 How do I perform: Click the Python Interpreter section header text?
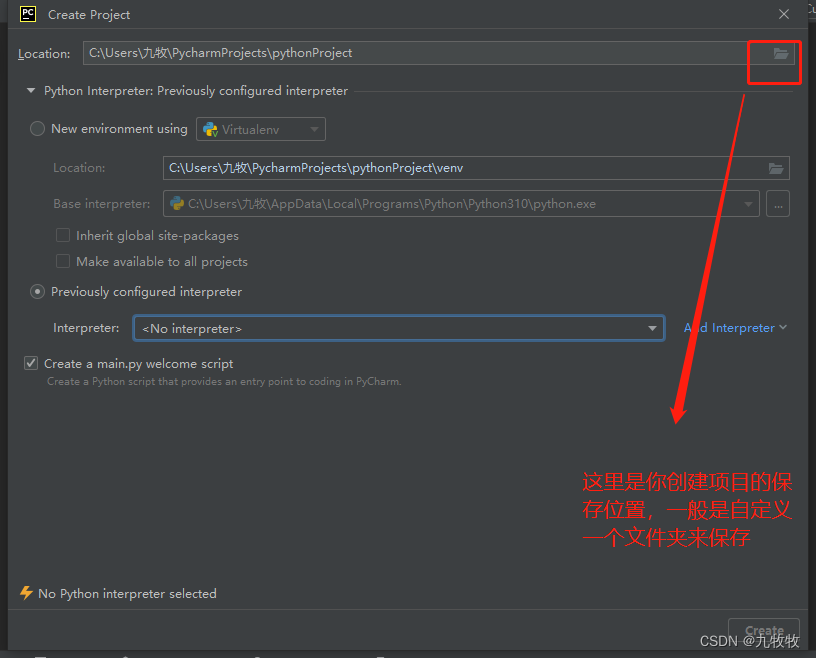click(196, 91)
